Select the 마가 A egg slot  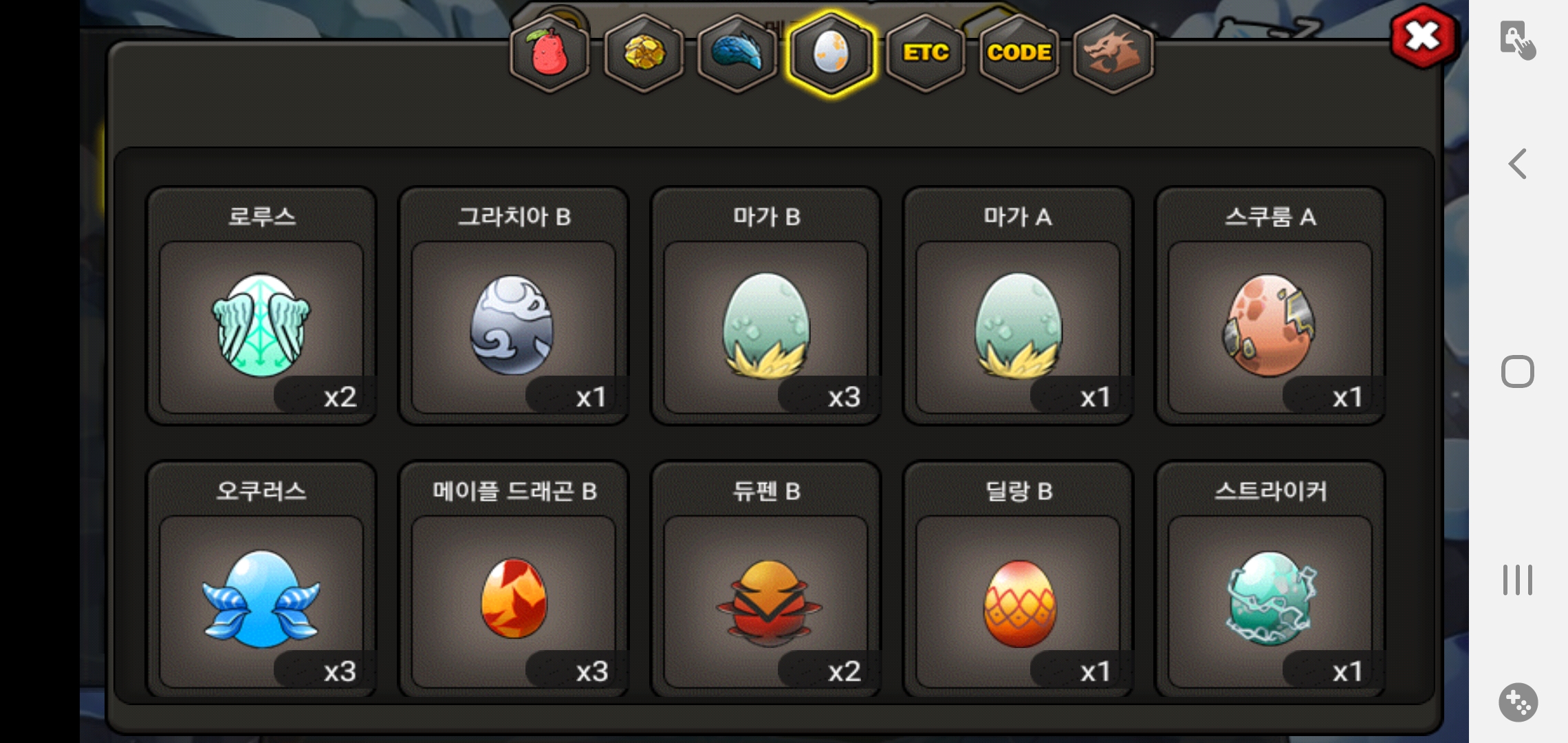tap(1018, 307)
